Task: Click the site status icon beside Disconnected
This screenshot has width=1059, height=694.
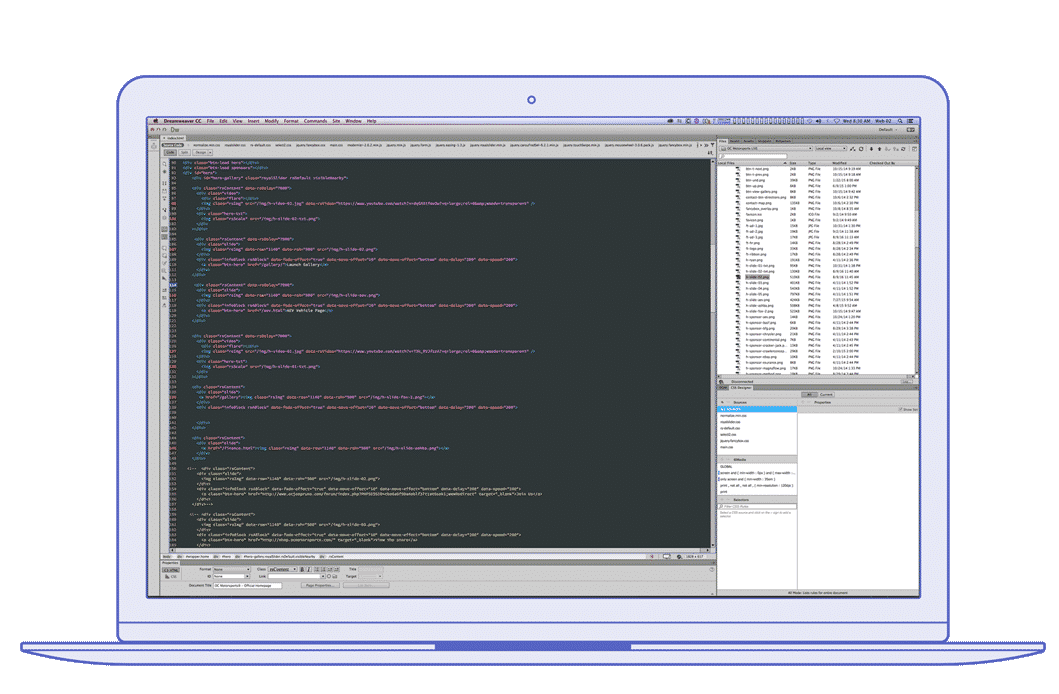Action: 722,381
